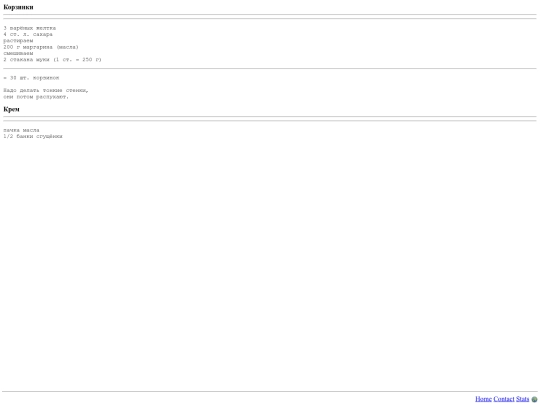Viewport: 540px width, 405px height.
Task: Open the Stats link in the footer
Action: pos(522,399)
